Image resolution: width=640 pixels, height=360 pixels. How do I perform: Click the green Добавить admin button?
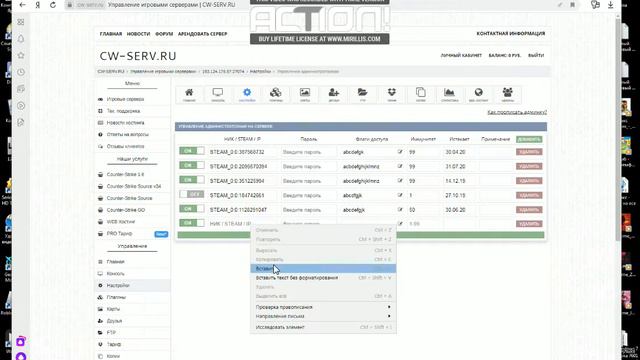[x=529, y=139]
